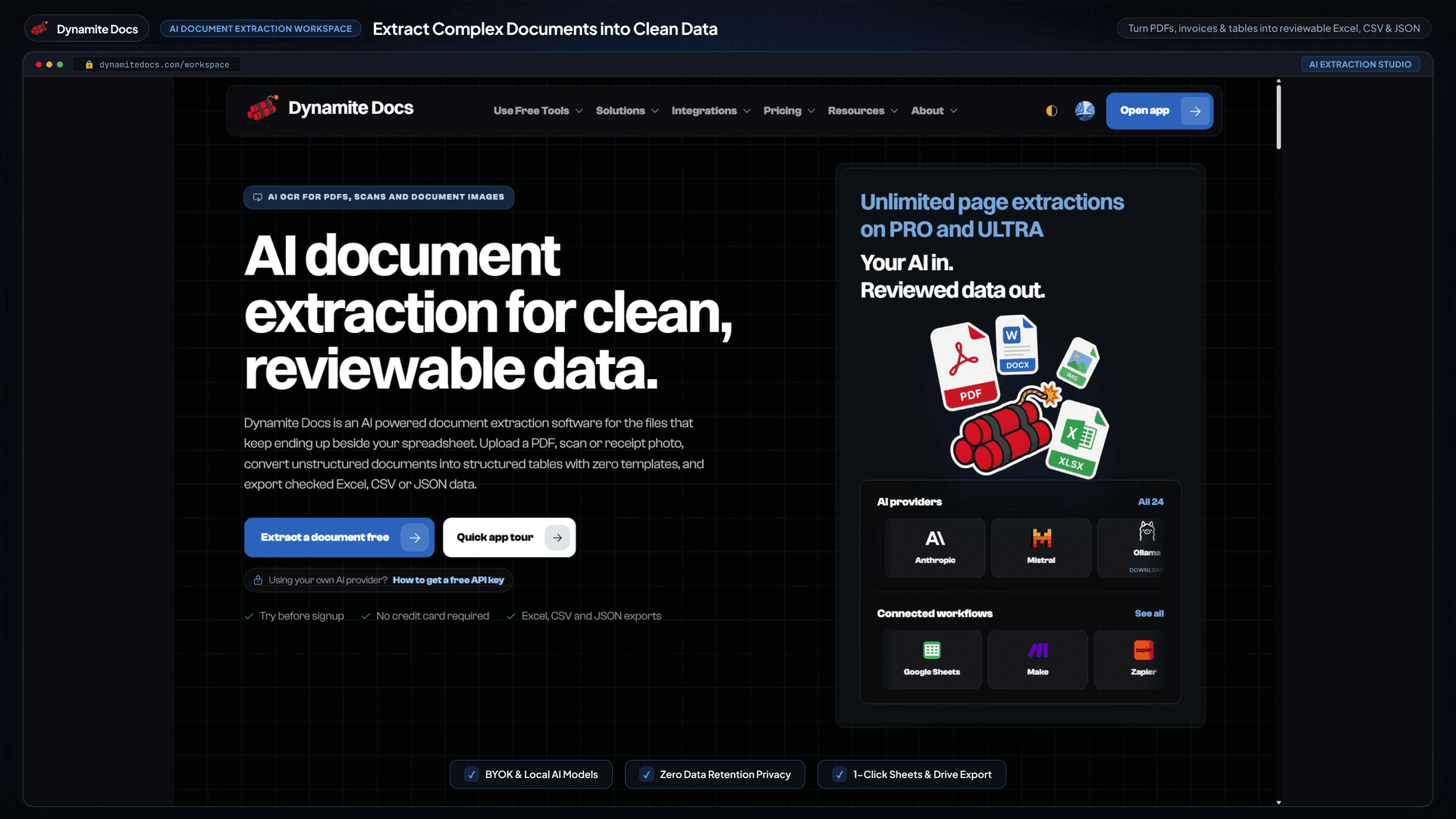Screen dimensions: 1456x819
Task: Open the About menu
Action: click(934, 111)
